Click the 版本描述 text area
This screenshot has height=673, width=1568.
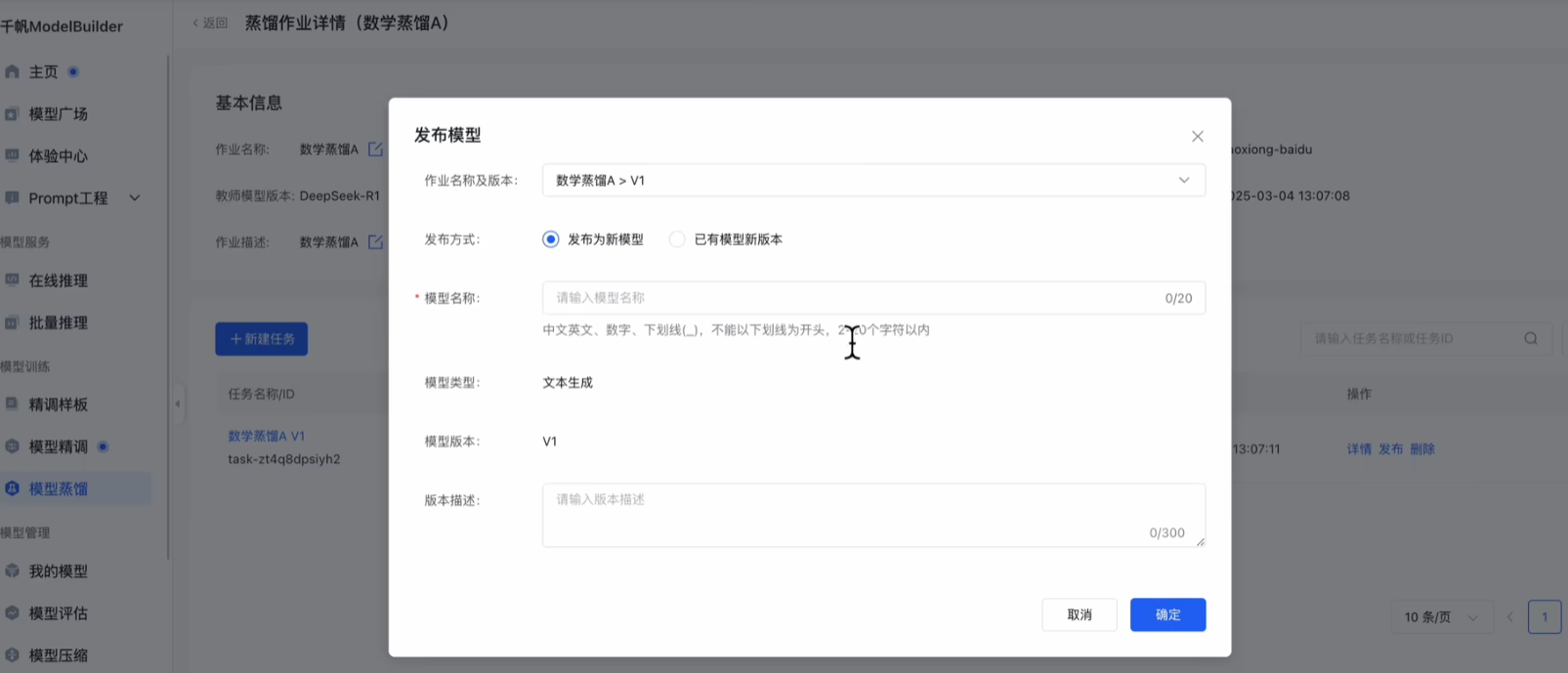[x=873, y=515]
